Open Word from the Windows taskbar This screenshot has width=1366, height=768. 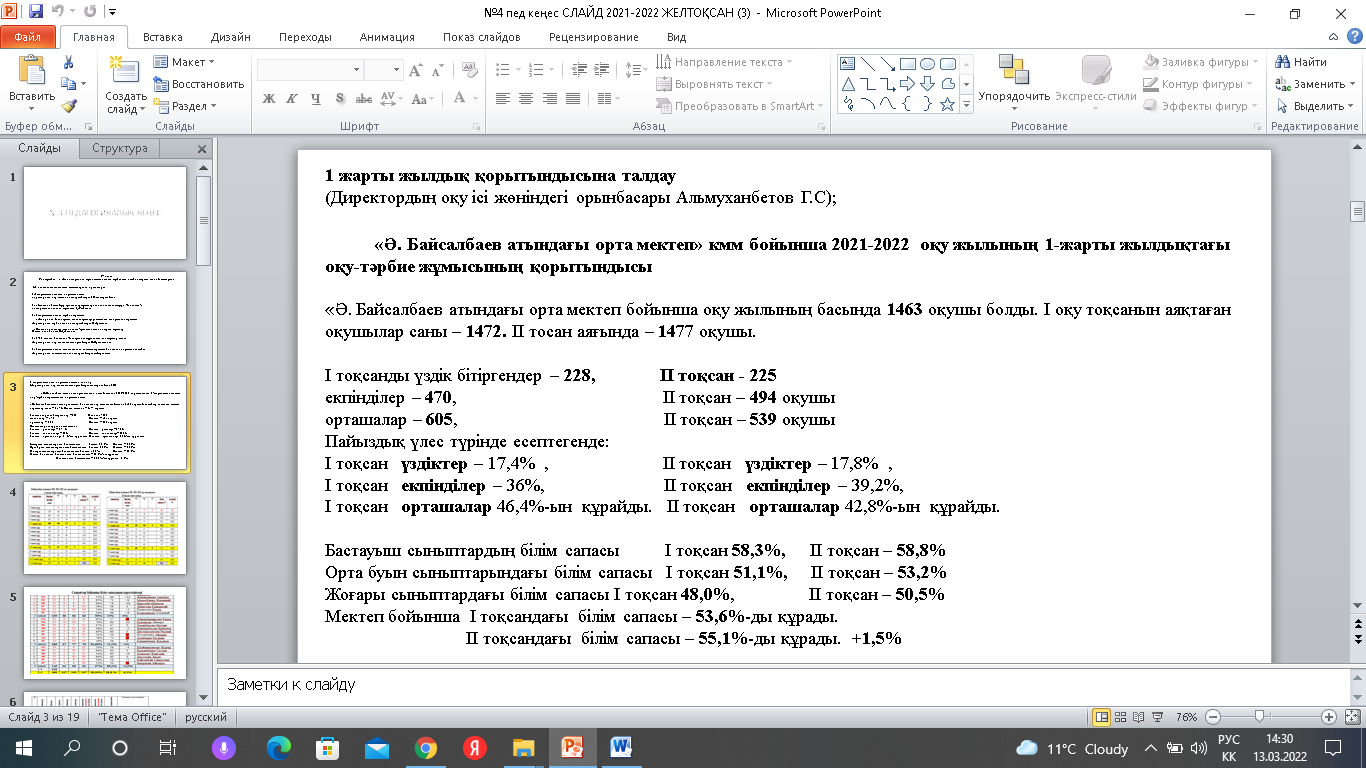[x=620, y=747]
